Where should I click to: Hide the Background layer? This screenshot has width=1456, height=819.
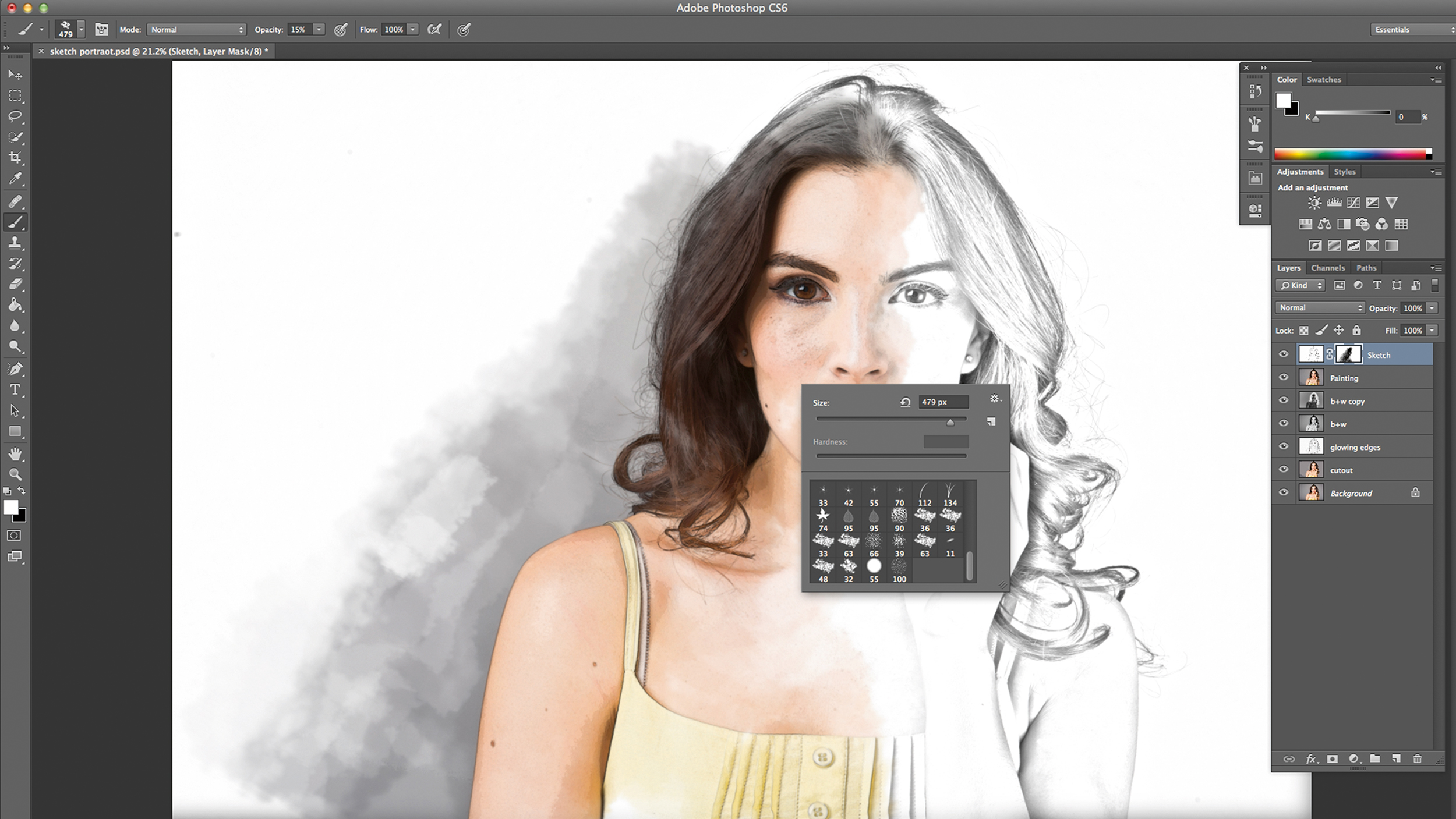pyautogui.click(x=1283, y=492)
